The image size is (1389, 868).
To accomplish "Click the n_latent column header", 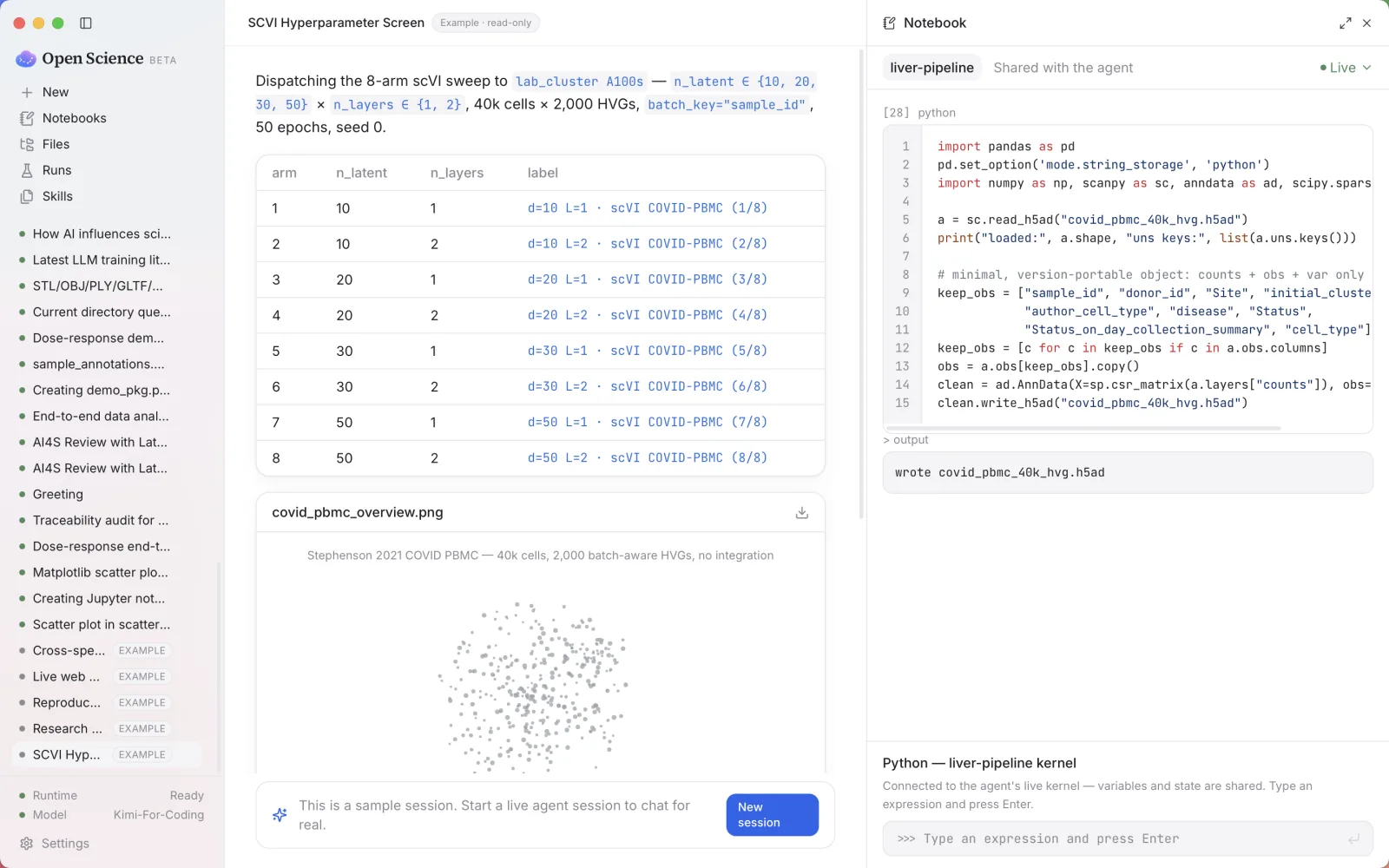I will coord(362,173).
